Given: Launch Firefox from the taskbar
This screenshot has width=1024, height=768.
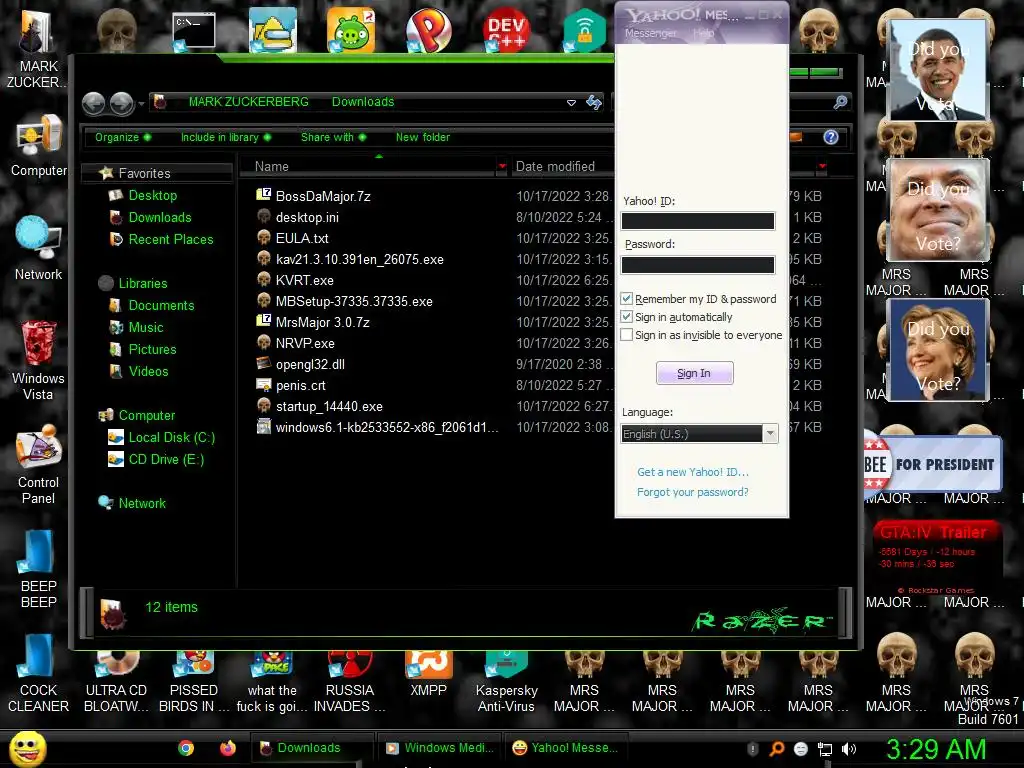Looking at the screenshot, I should click(x=227, y=748).
